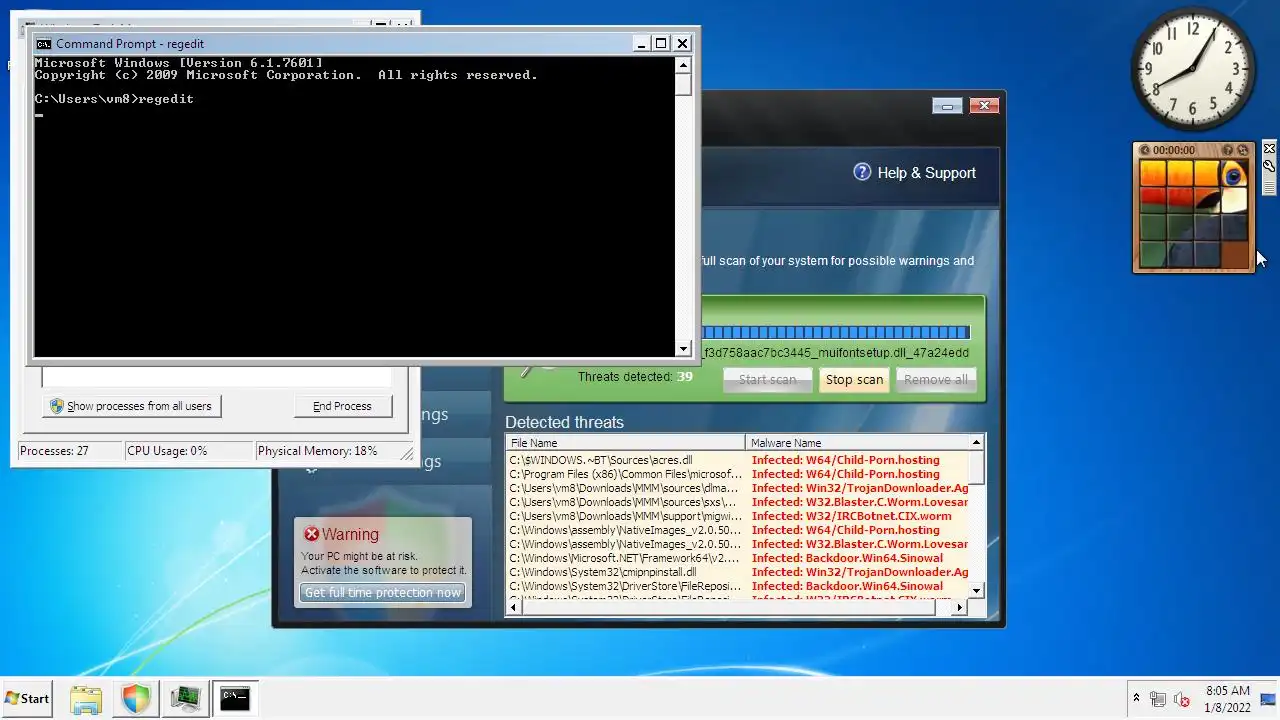Close the picture puzzle gadget
This screenshot has width=1280, height=720.
click(1269, 149)
